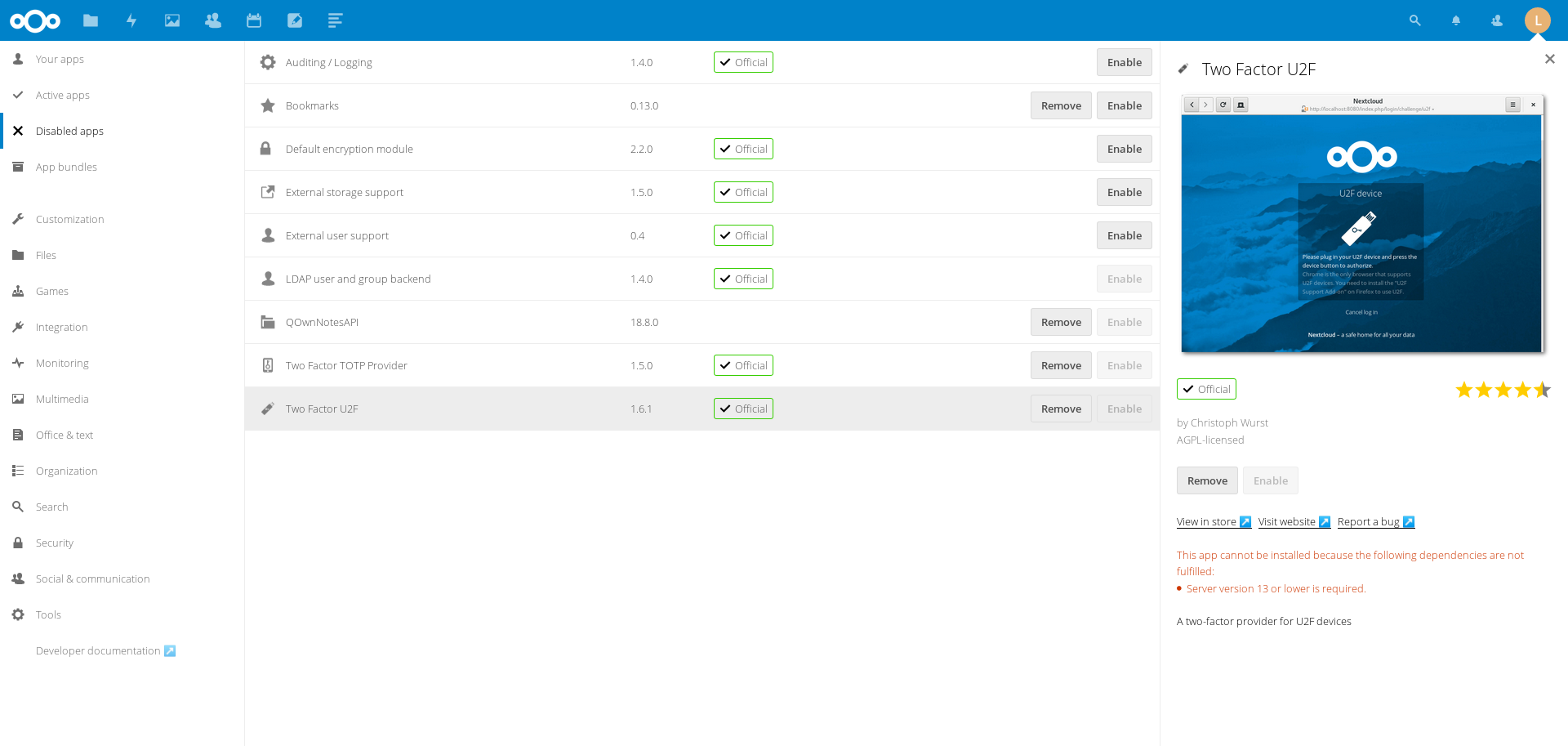This screenshot has width=1568, height=746.
Task: Click the Nextcloud logo
Action: (35, 20)
